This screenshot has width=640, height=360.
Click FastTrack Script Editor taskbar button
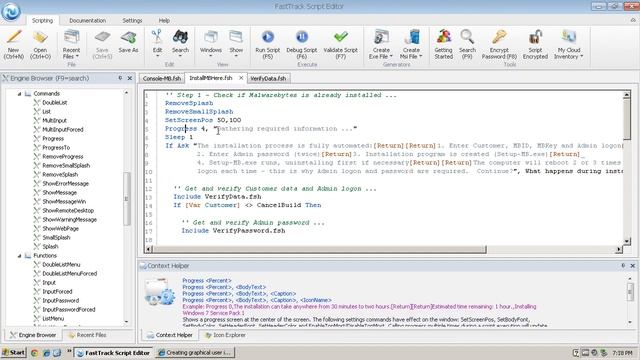113,353
